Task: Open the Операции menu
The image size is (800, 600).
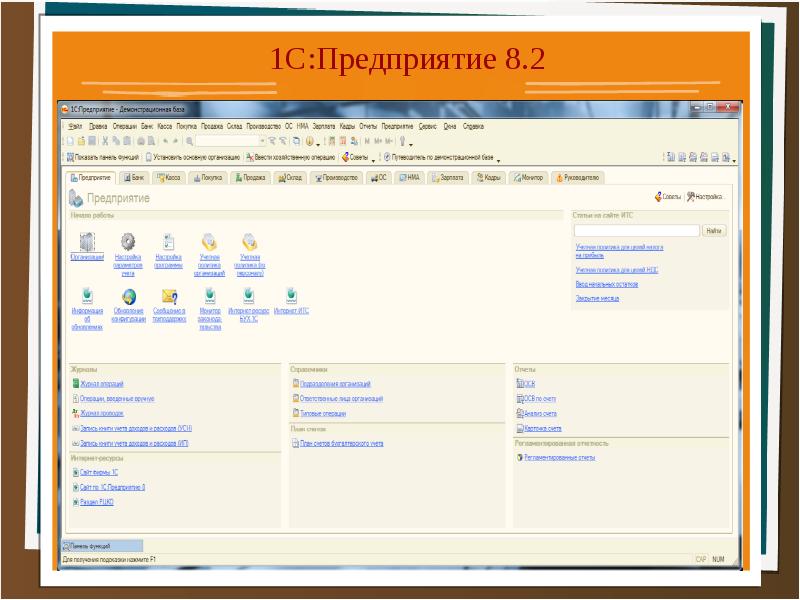Action: pos(124,127)
